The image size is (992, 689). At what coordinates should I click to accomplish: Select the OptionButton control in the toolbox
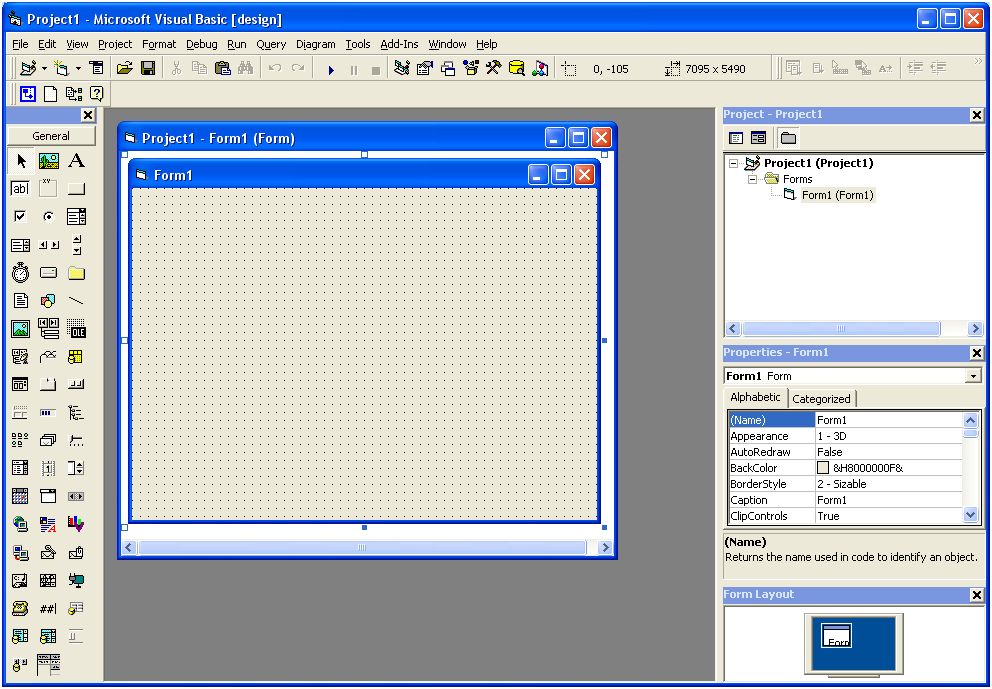click(x=49, y=216)
